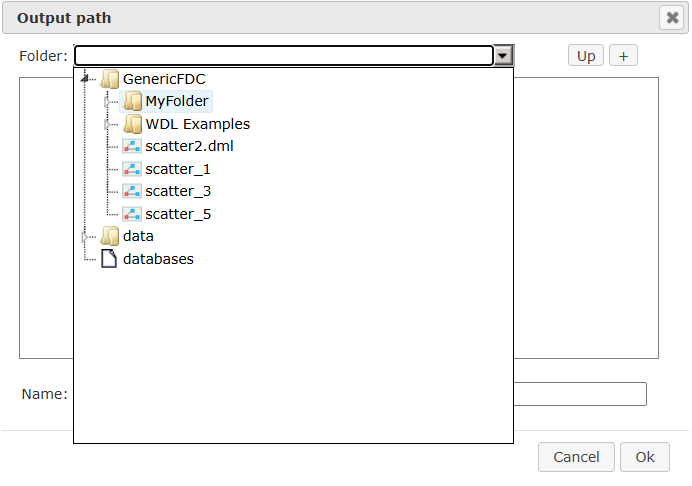
Task: Click the databases file icon
Action: 109,259
